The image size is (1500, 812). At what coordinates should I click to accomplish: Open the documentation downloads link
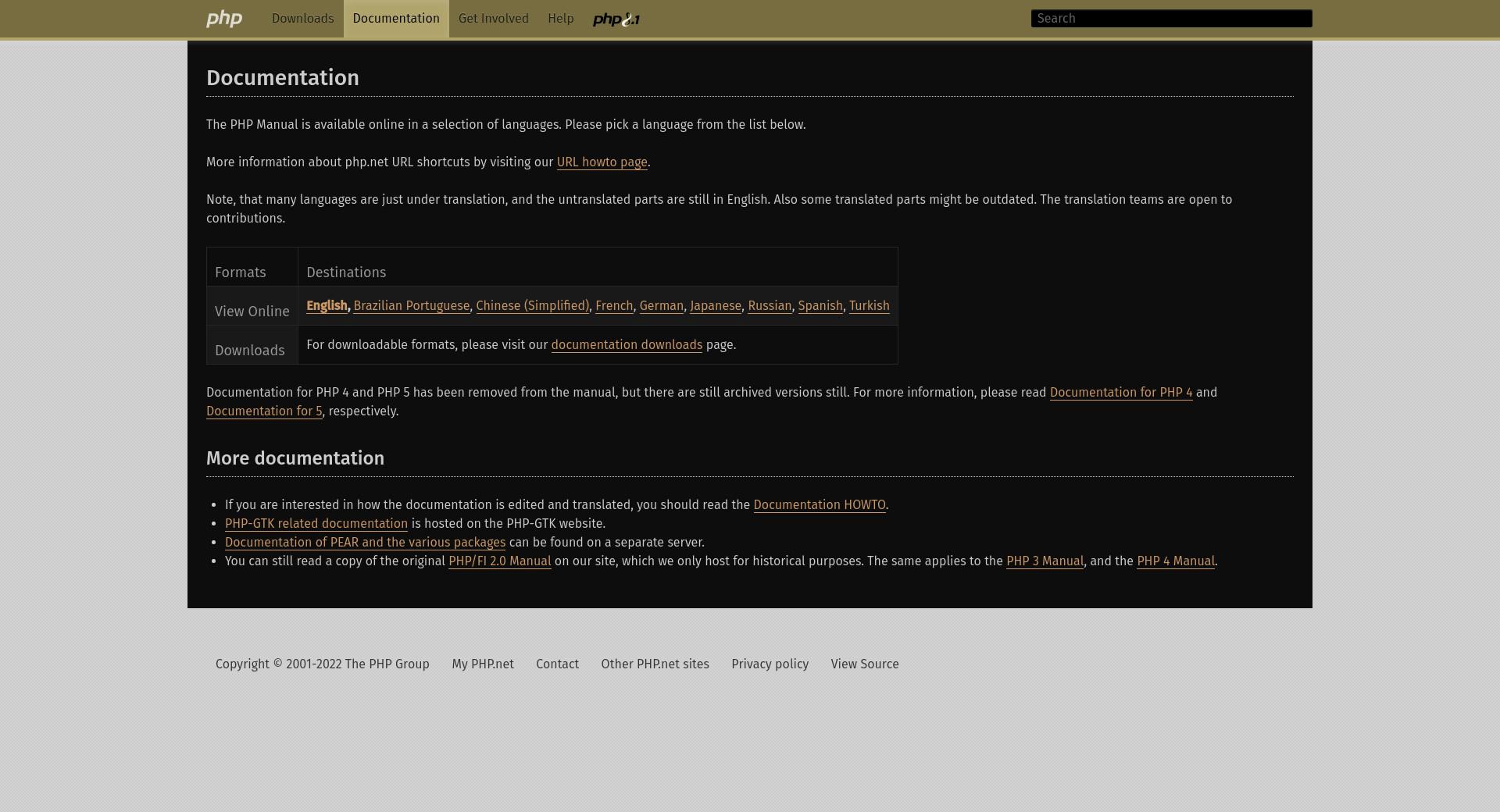tap(627, 345)
